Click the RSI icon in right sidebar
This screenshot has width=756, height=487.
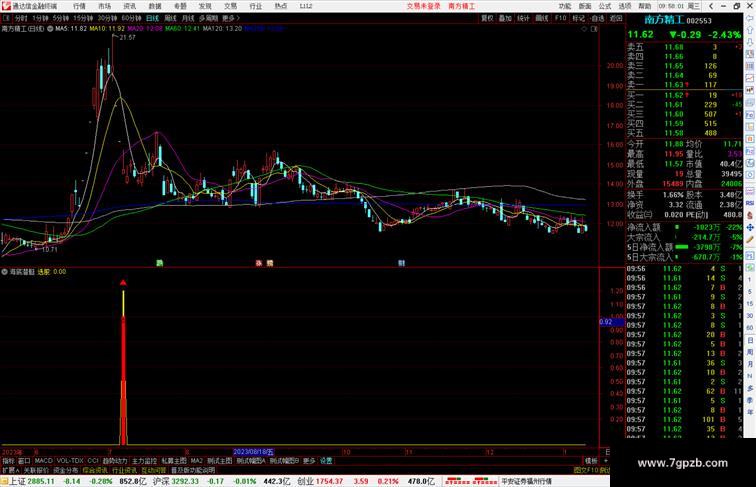(750, 203)
